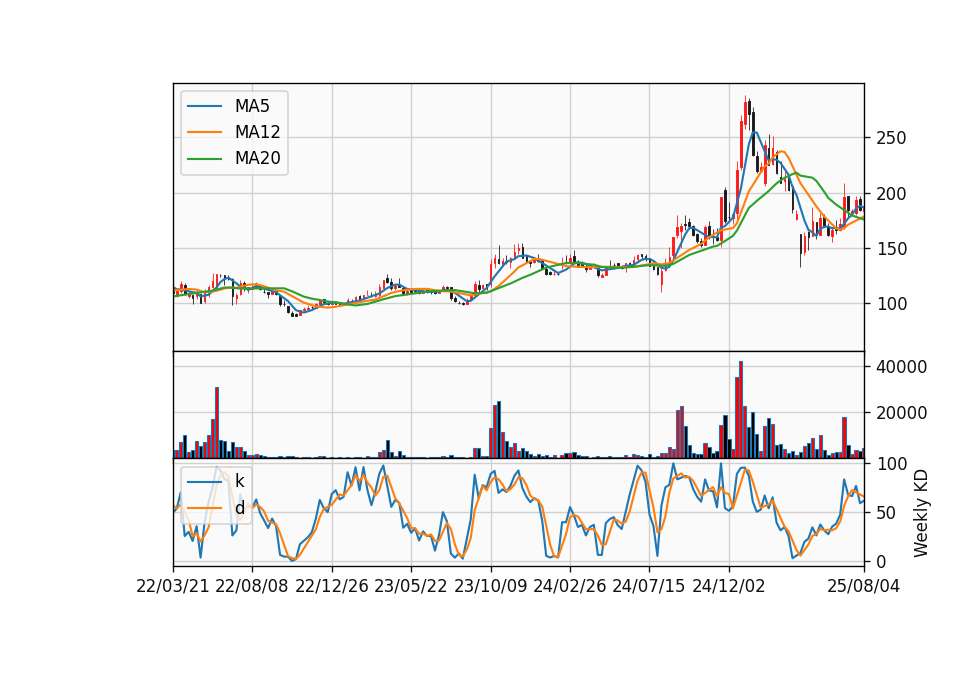The width and height of the screenshot is (960, 690).
Task: Click the 250 price axis tick
Action: [x=891, y=138]
